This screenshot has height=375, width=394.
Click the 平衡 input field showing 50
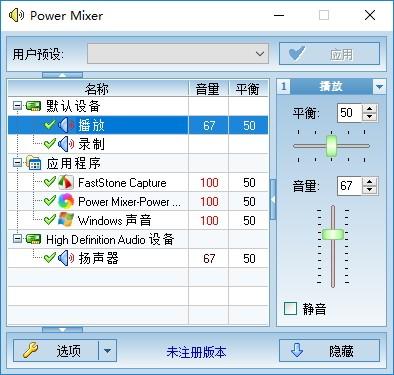350,113
